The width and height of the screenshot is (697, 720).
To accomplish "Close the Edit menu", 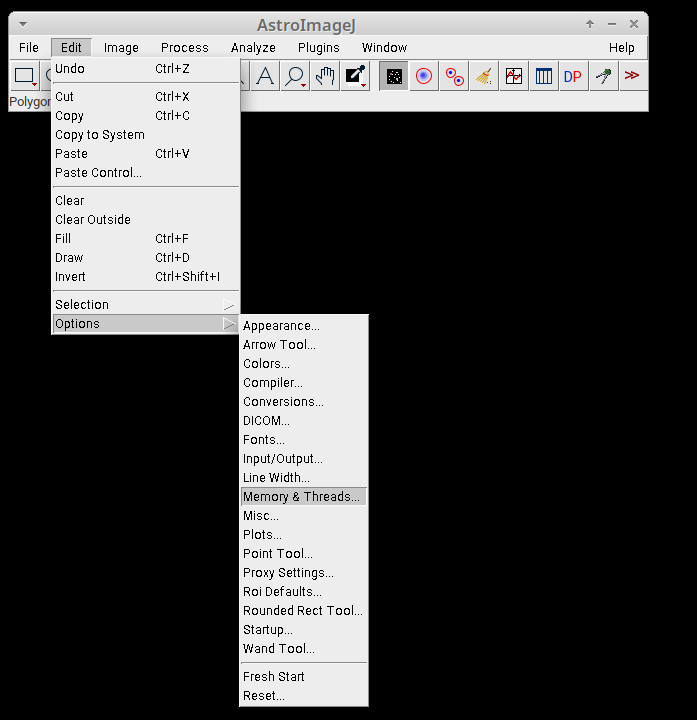I will pos(71,48).
